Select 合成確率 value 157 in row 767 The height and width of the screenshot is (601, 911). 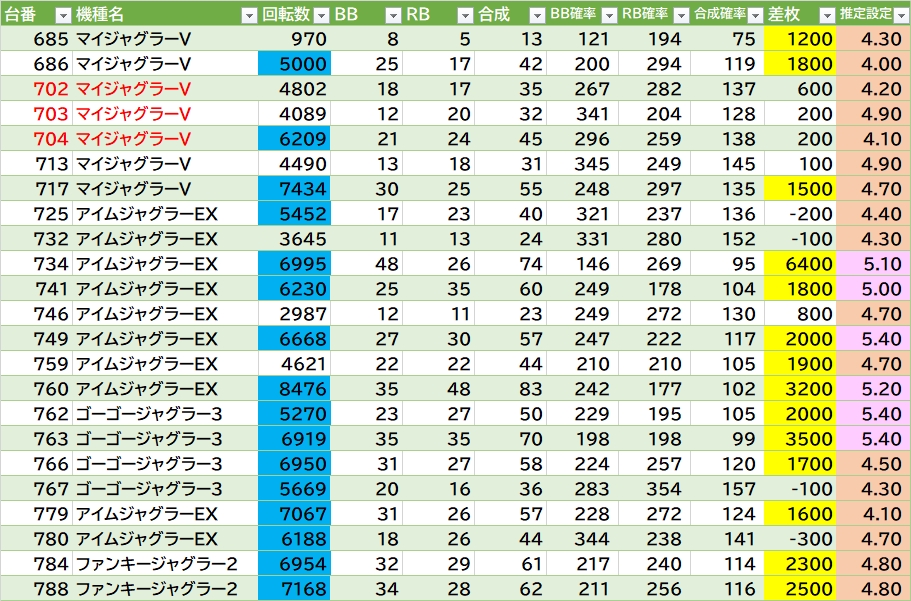[x=727, y=489]
